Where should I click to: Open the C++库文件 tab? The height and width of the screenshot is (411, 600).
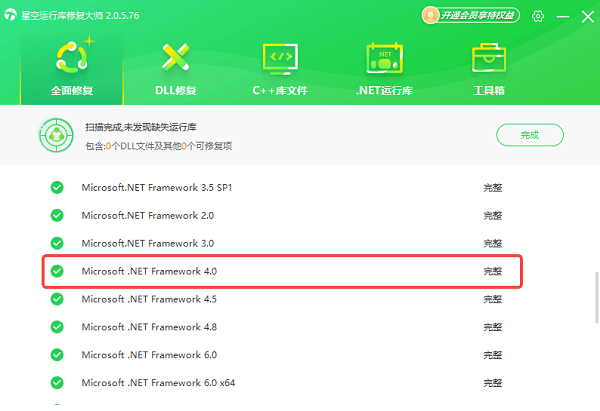pyautogui.click(x=280, y=70)
